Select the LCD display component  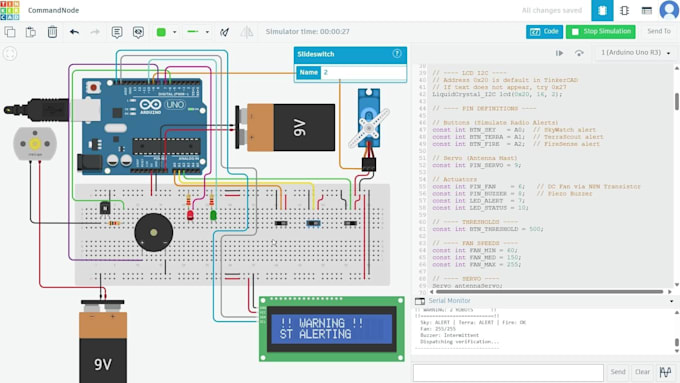click(332, 329)
